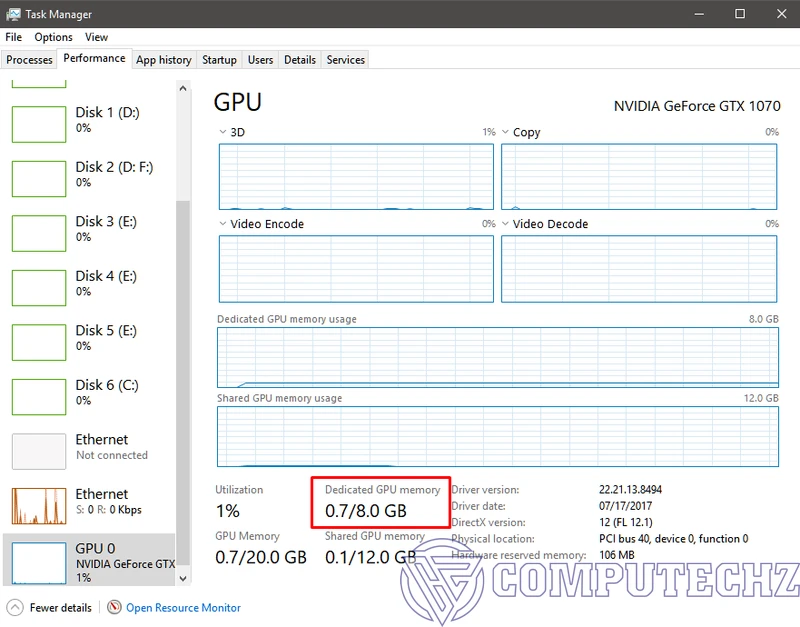Click the Video Decode graph

coord(639,269)
